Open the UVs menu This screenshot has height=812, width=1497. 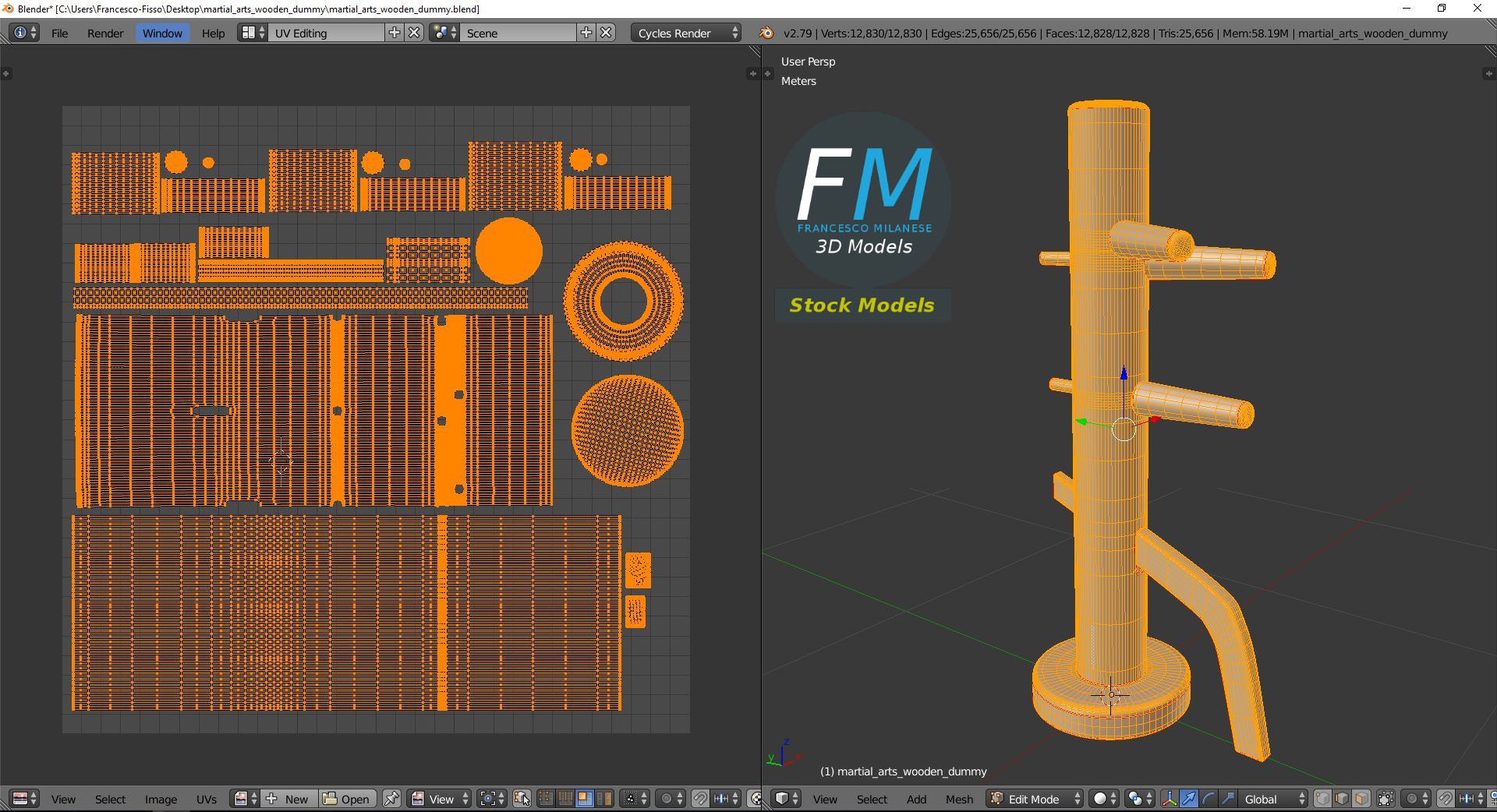click(207, 800)
